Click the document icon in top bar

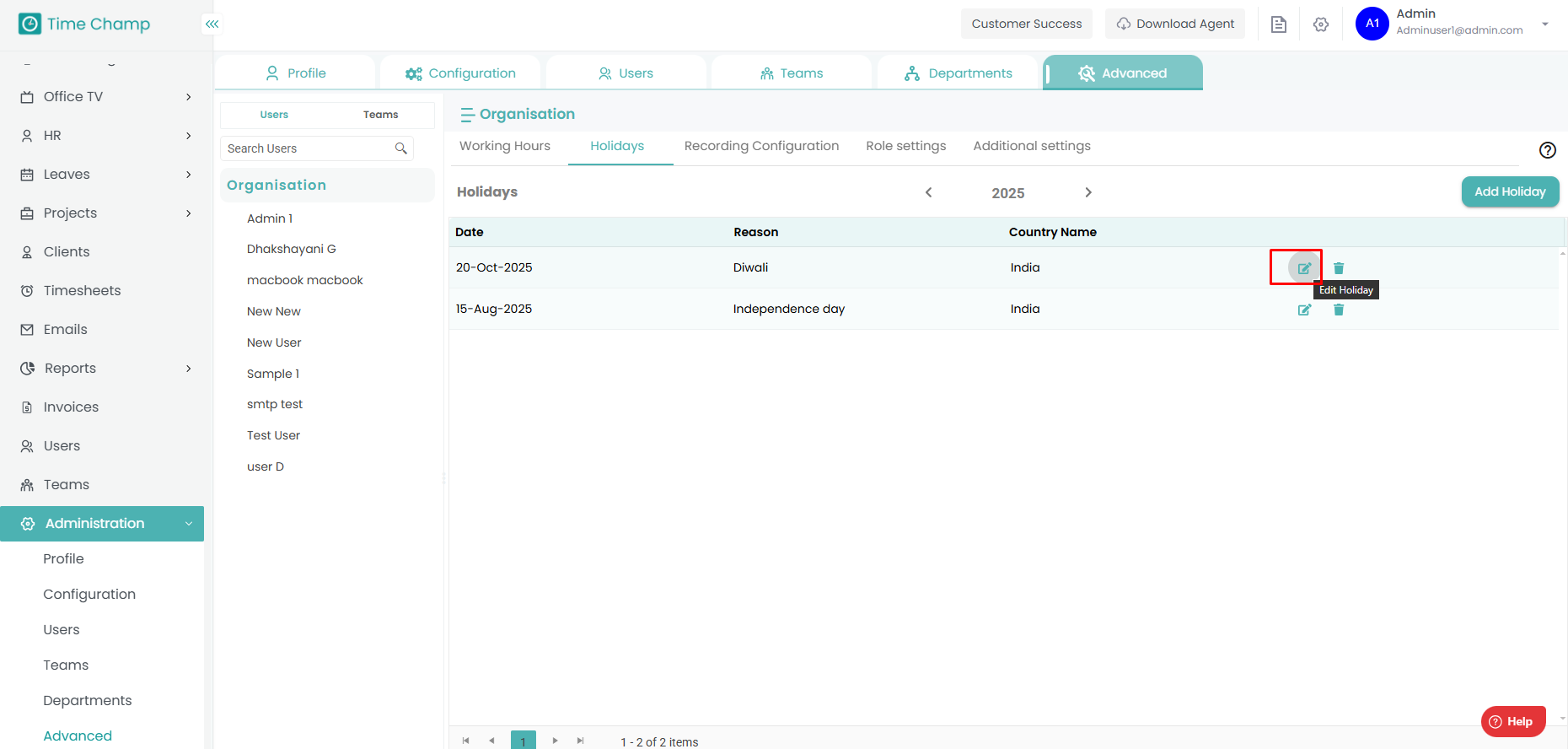pyautogui.click(x=1278, y=24)
